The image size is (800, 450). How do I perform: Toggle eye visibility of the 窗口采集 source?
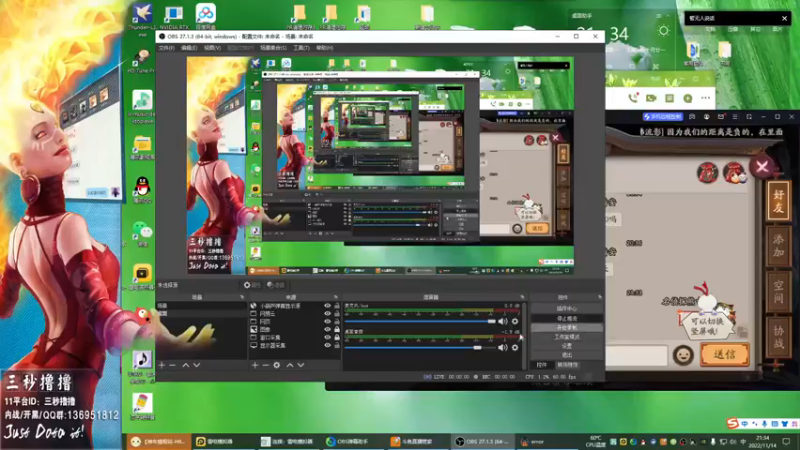(328, 337)
